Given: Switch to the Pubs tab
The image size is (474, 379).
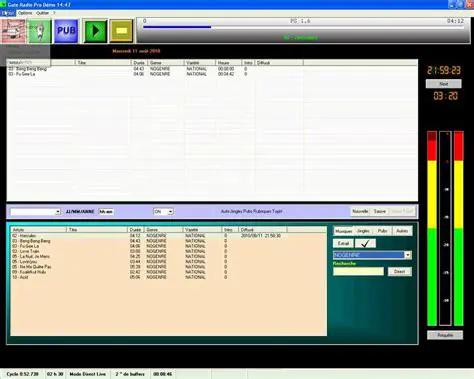Looking at the screenshot, I should (x=382, y=231).
